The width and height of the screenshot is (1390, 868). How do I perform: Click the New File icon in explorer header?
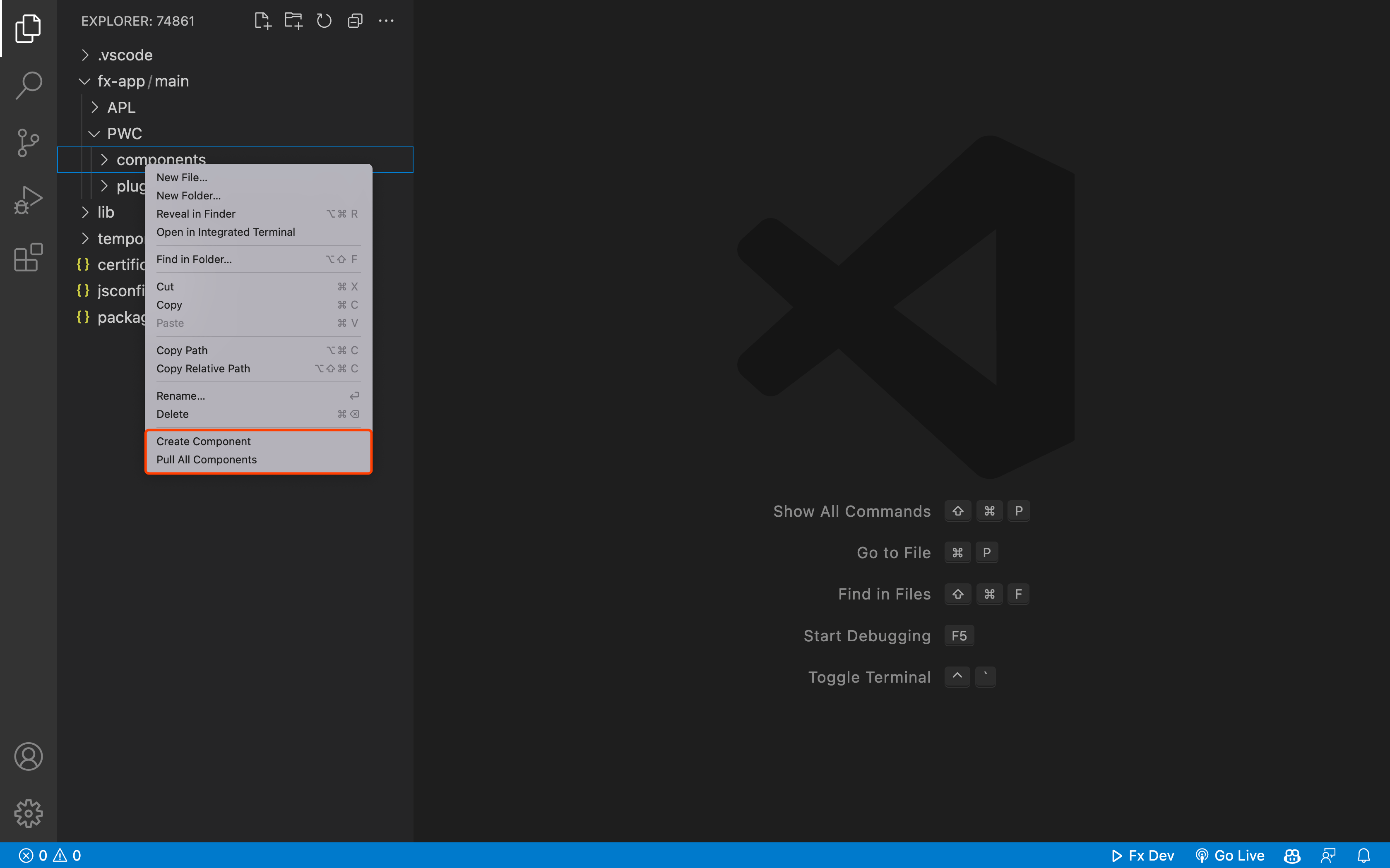pos(262,21)
